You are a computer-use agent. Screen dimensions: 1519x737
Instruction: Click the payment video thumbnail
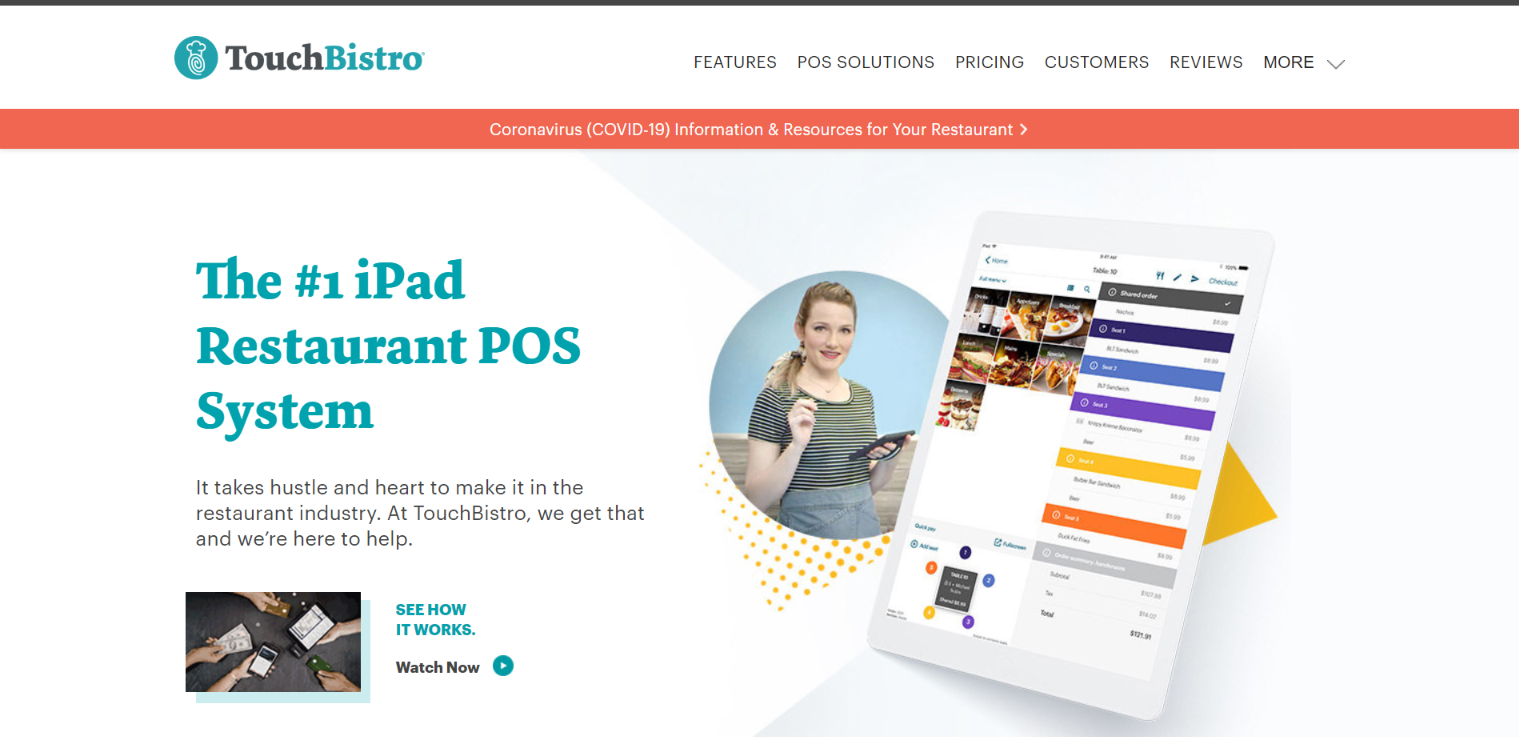click(x=273, y=642)
